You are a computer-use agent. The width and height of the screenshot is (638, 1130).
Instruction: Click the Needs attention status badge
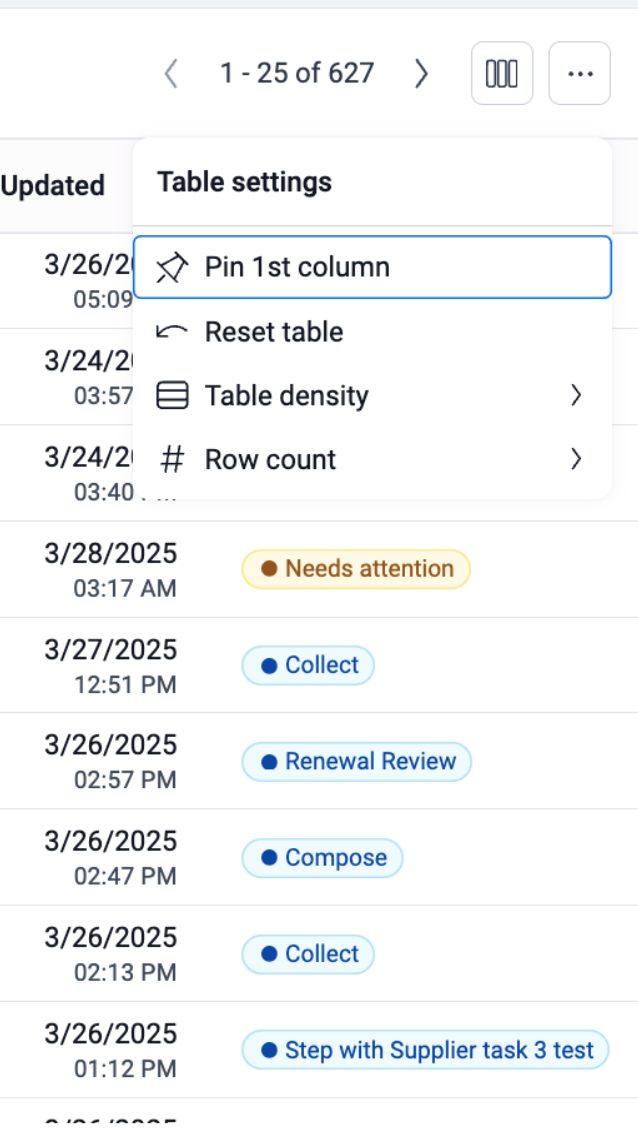pos(355,569)
